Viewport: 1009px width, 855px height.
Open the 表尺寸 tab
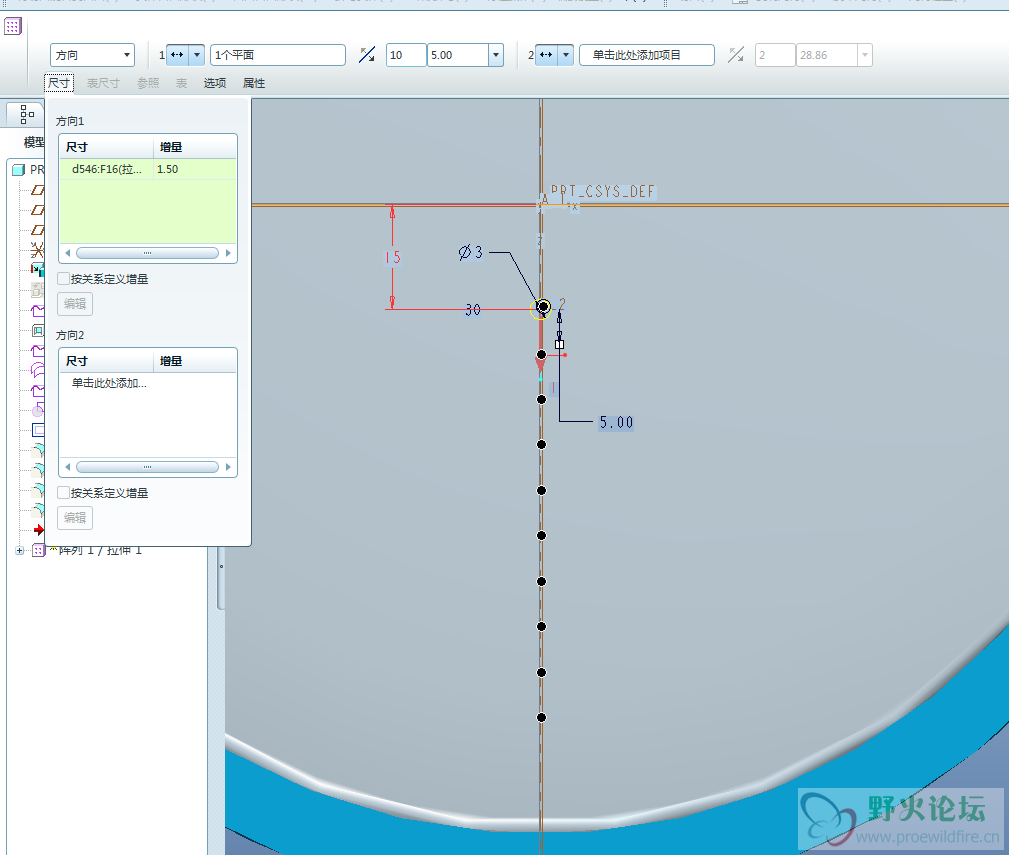tap(103, 83)
